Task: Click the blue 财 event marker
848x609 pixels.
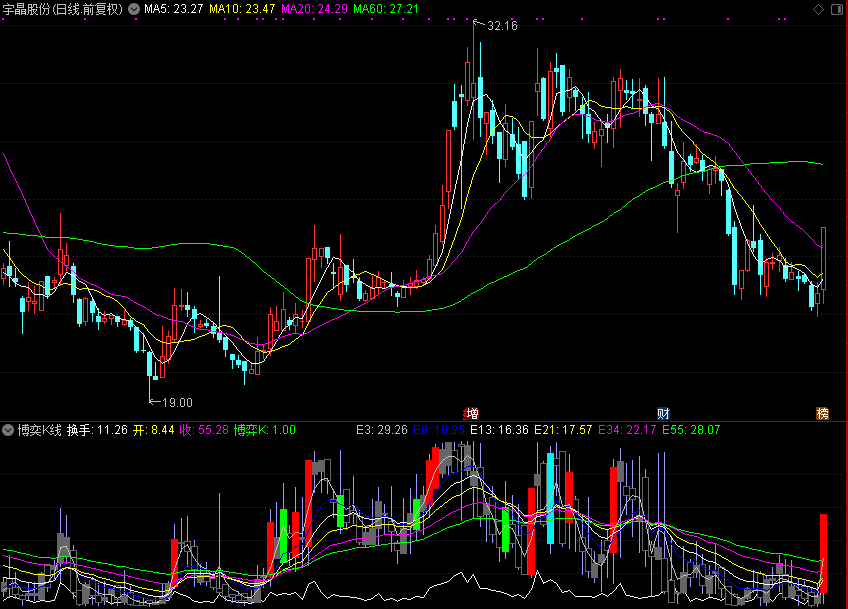Action: [663, 414]
